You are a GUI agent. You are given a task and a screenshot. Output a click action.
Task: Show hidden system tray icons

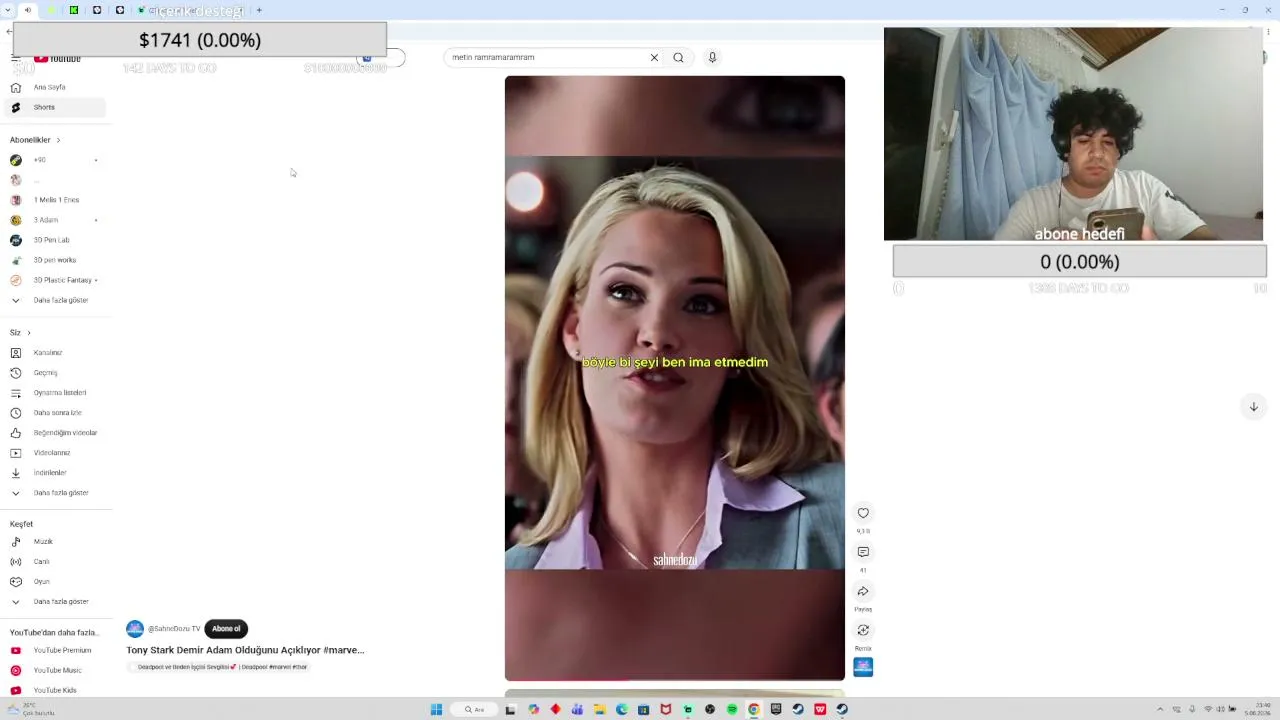coord(1161,710)
